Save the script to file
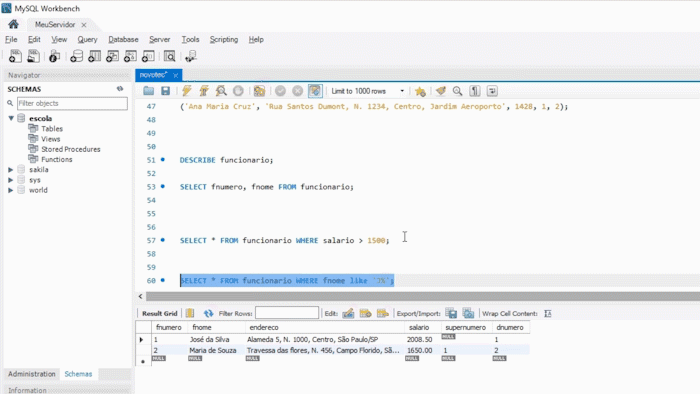Viewport: 700px width, 394px height. click(166, 91)
